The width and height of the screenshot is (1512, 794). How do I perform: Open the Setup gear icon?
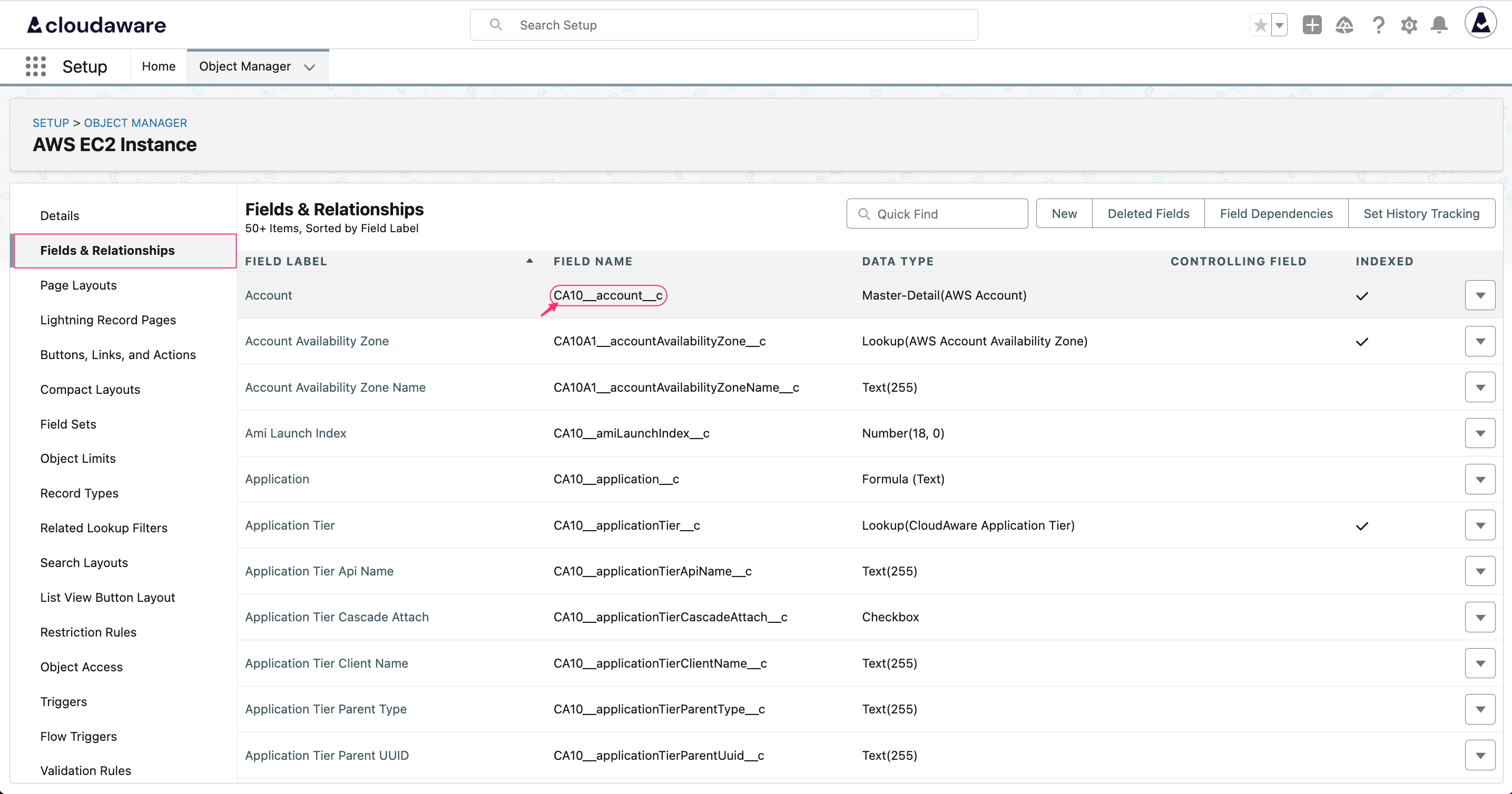pyautogui.click(x=1410, y=25)
